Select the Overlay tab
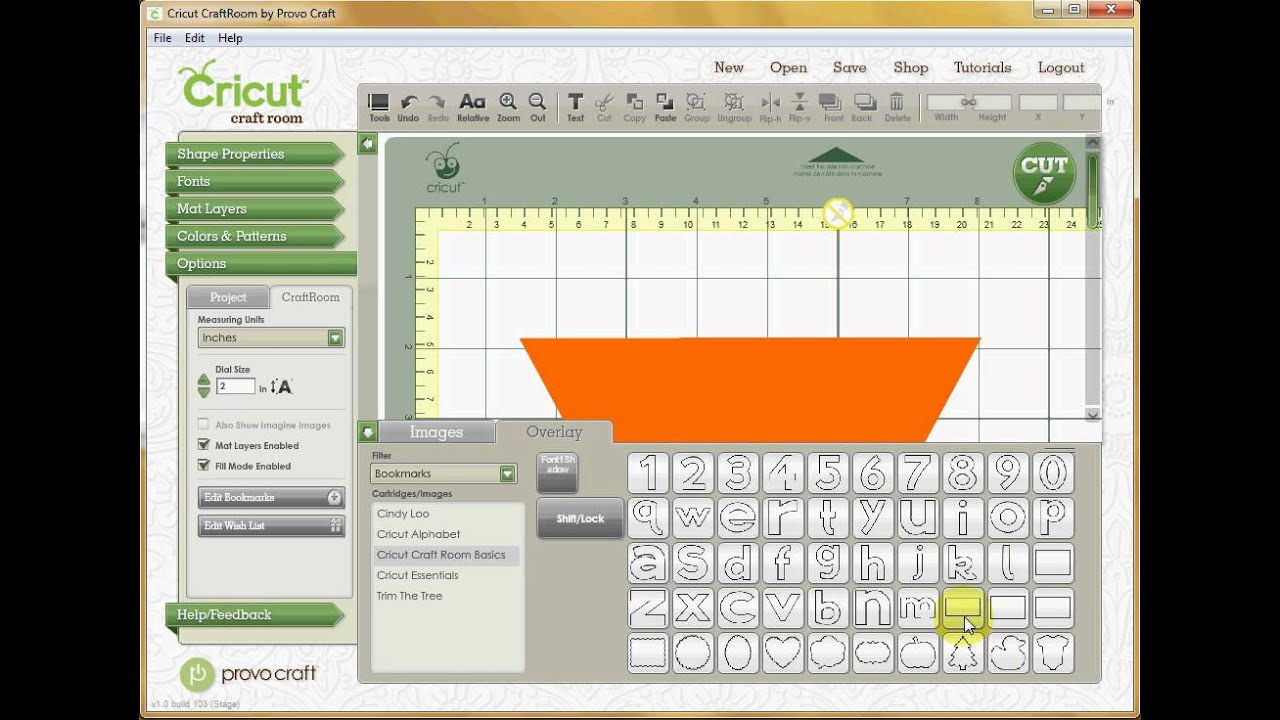The image size is (1280, 720). (x=554, y=432)
